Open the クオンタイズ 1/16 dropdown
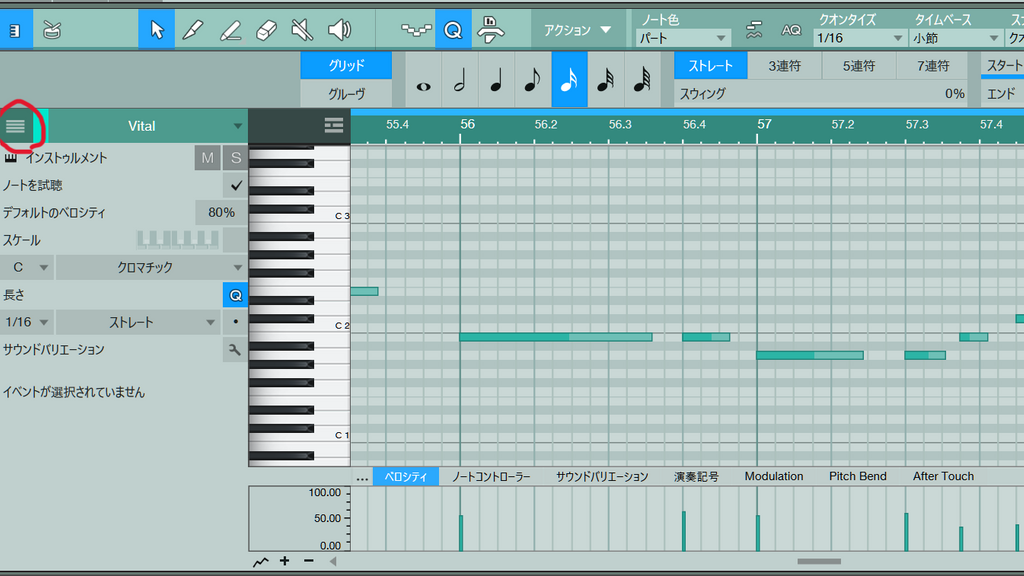The height and width of the screenshot is (576, 1024). 860,39
